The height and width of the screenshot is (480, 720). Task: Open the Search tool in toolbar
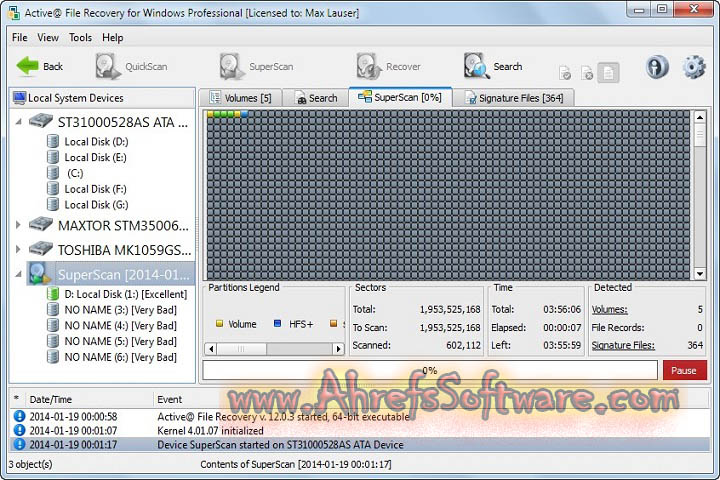tap(493, 66)
